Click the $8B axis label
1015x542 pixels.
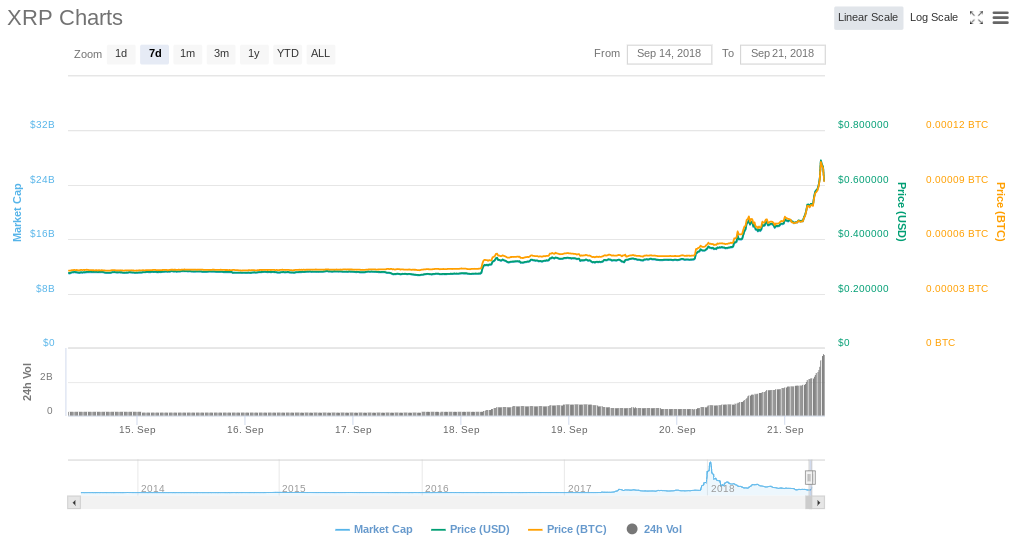tap(45, 289)
